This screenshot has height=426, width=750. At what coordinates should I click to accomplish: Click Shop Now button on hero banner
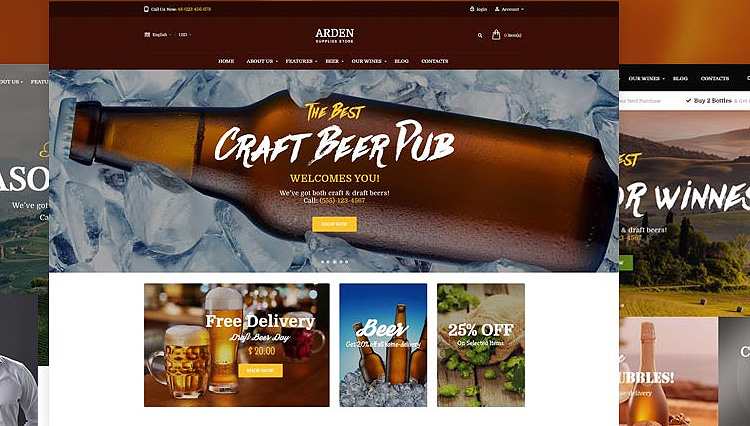click(x=334, y=224)
